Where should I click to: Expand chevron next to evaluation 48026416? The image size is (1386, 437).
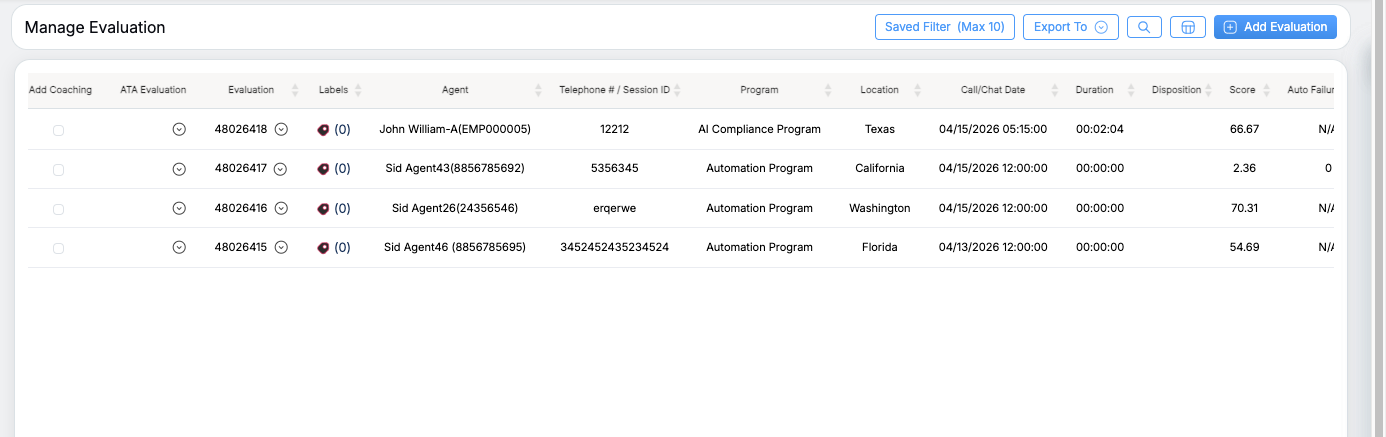click(x=281, y=208)
